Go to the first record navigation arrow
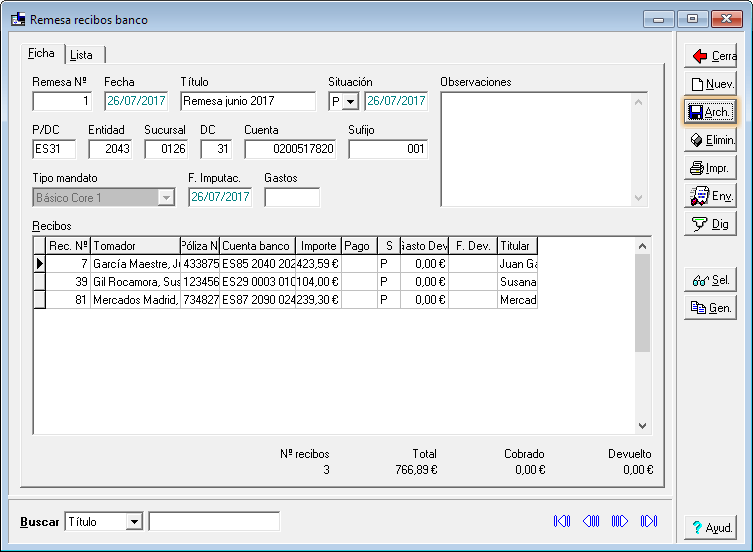Screen dimensions: 753x552 coord(562,521)
